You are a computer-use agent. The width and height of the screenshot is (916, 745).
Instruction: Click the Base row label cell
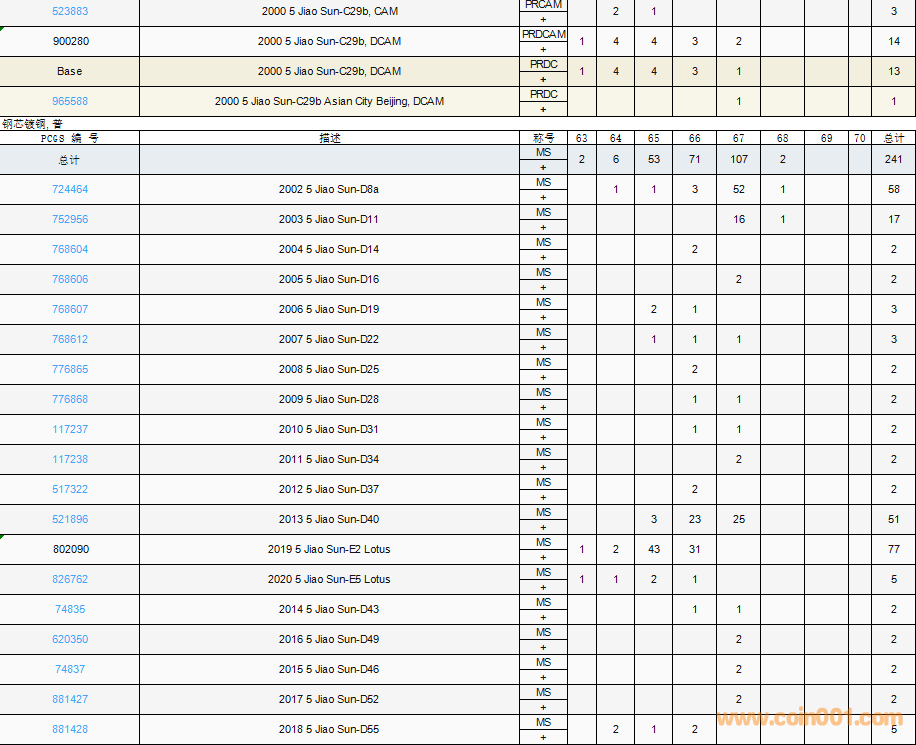tap(70, 71)
